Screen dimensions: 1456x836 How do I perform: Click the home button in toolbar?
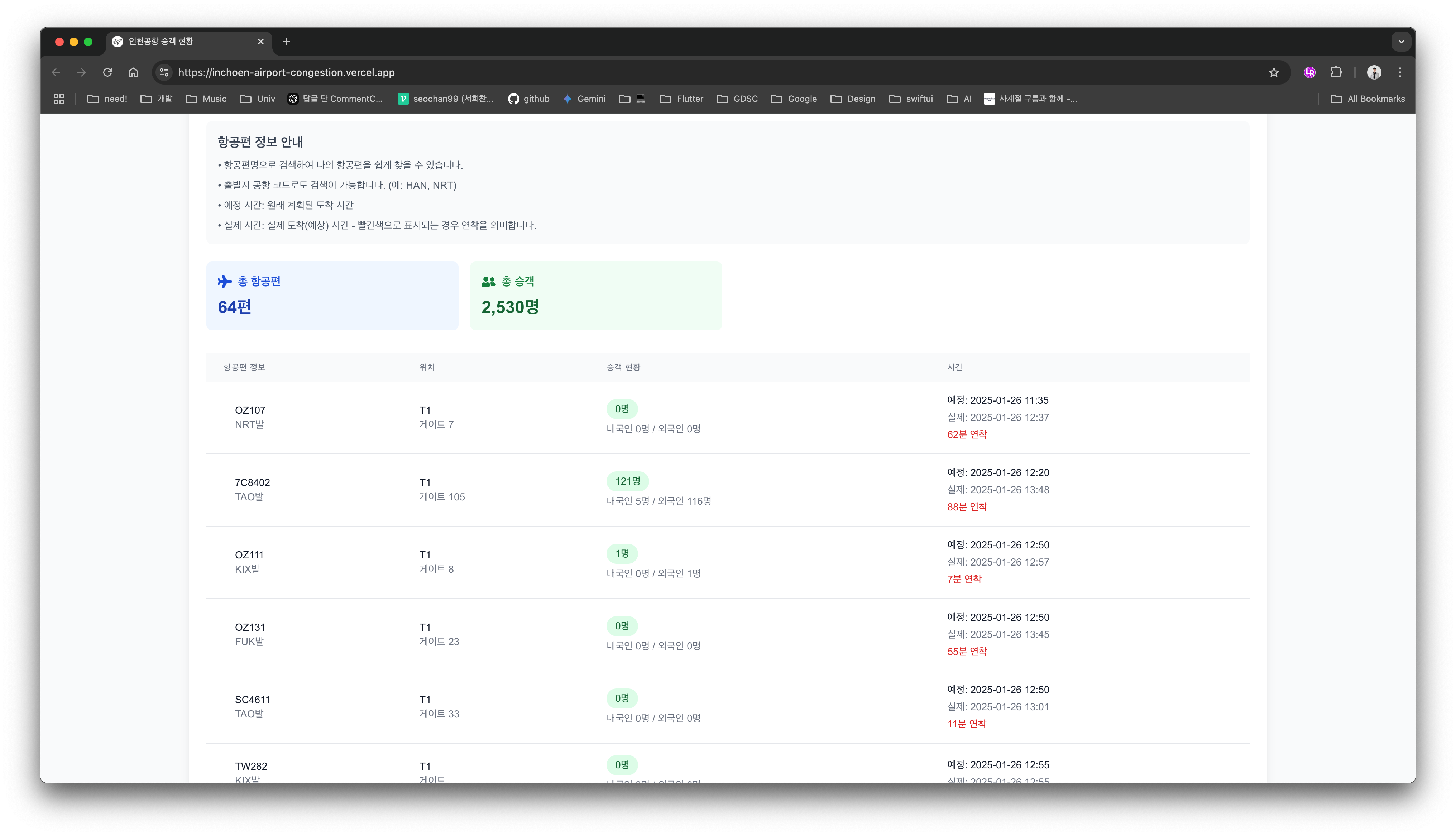tap(133, 72)
